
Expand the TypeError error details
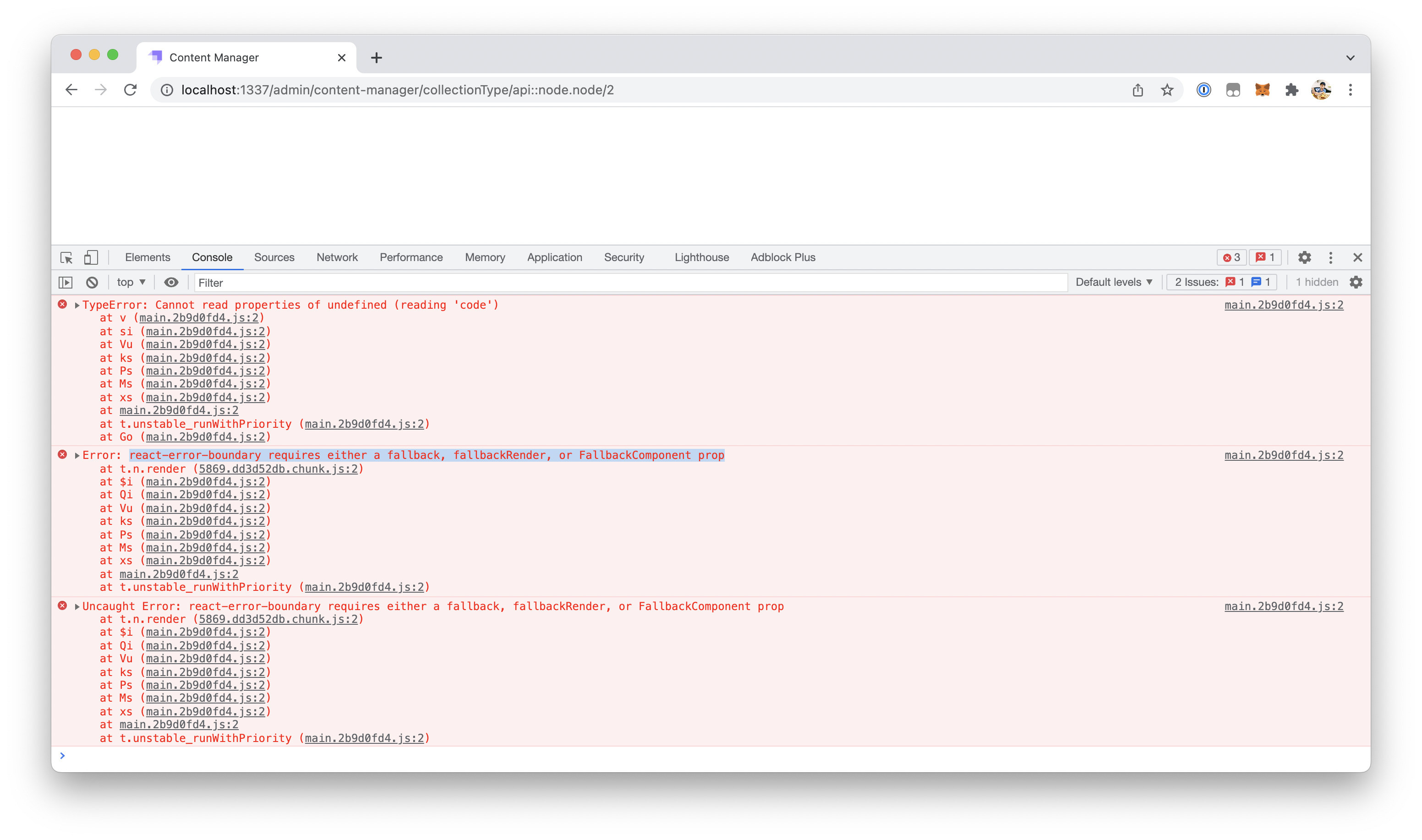pyautogui.click(x=77, y=305)
